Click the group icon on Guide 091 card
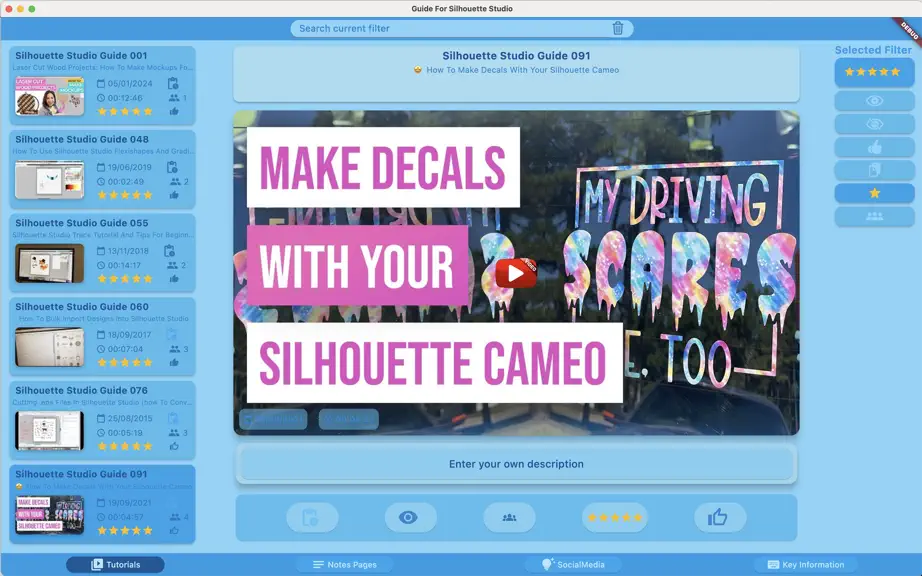 point(175,517)
